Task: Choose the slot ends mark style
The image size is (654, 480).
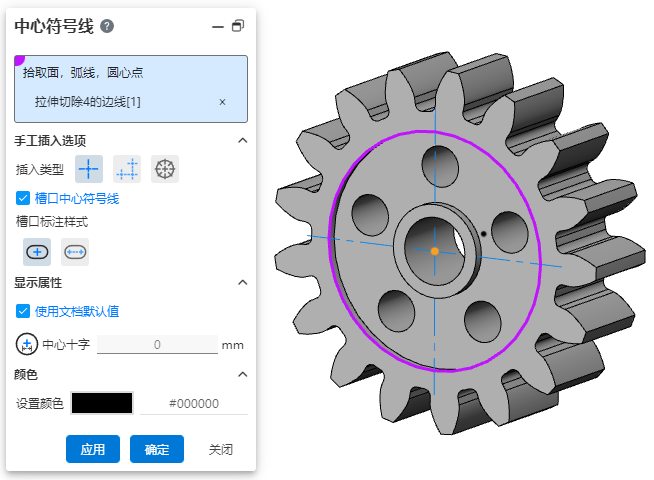Action: pos(75,251)
